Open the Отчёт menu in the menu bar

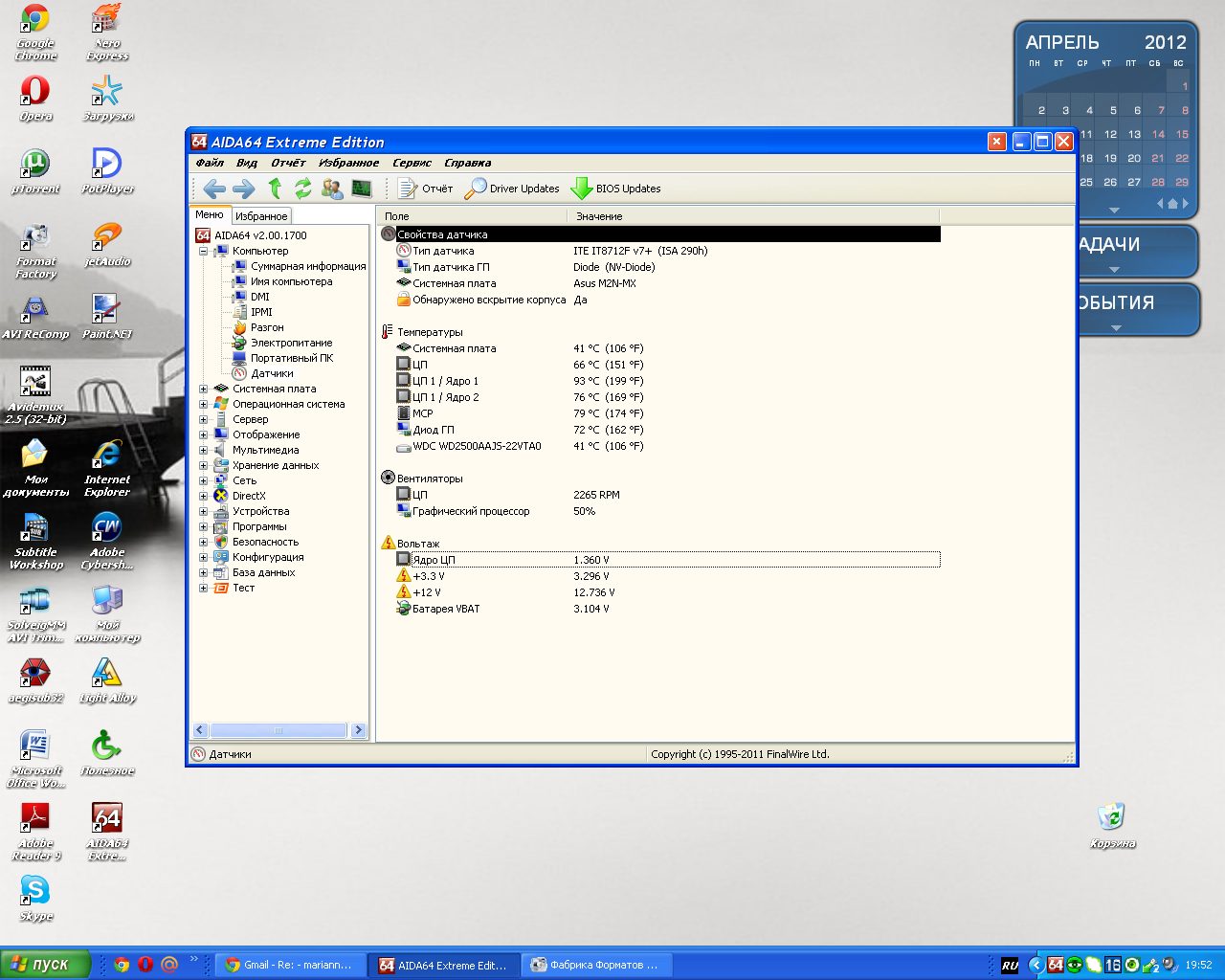(288, 163)
